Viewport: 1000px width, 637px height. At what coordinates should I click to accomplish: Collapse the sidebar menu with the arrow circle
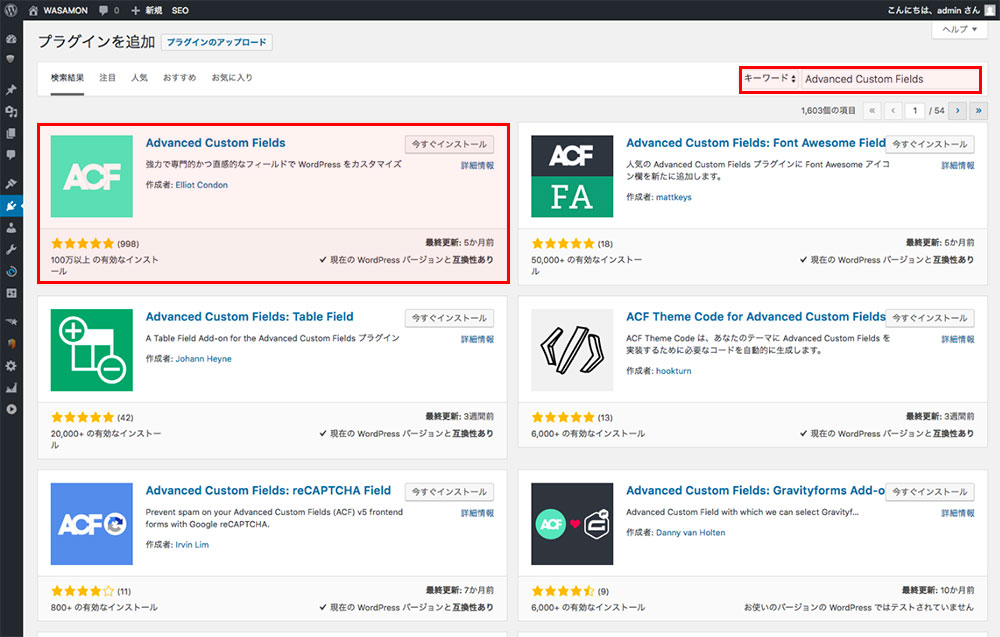click(11, 409)
